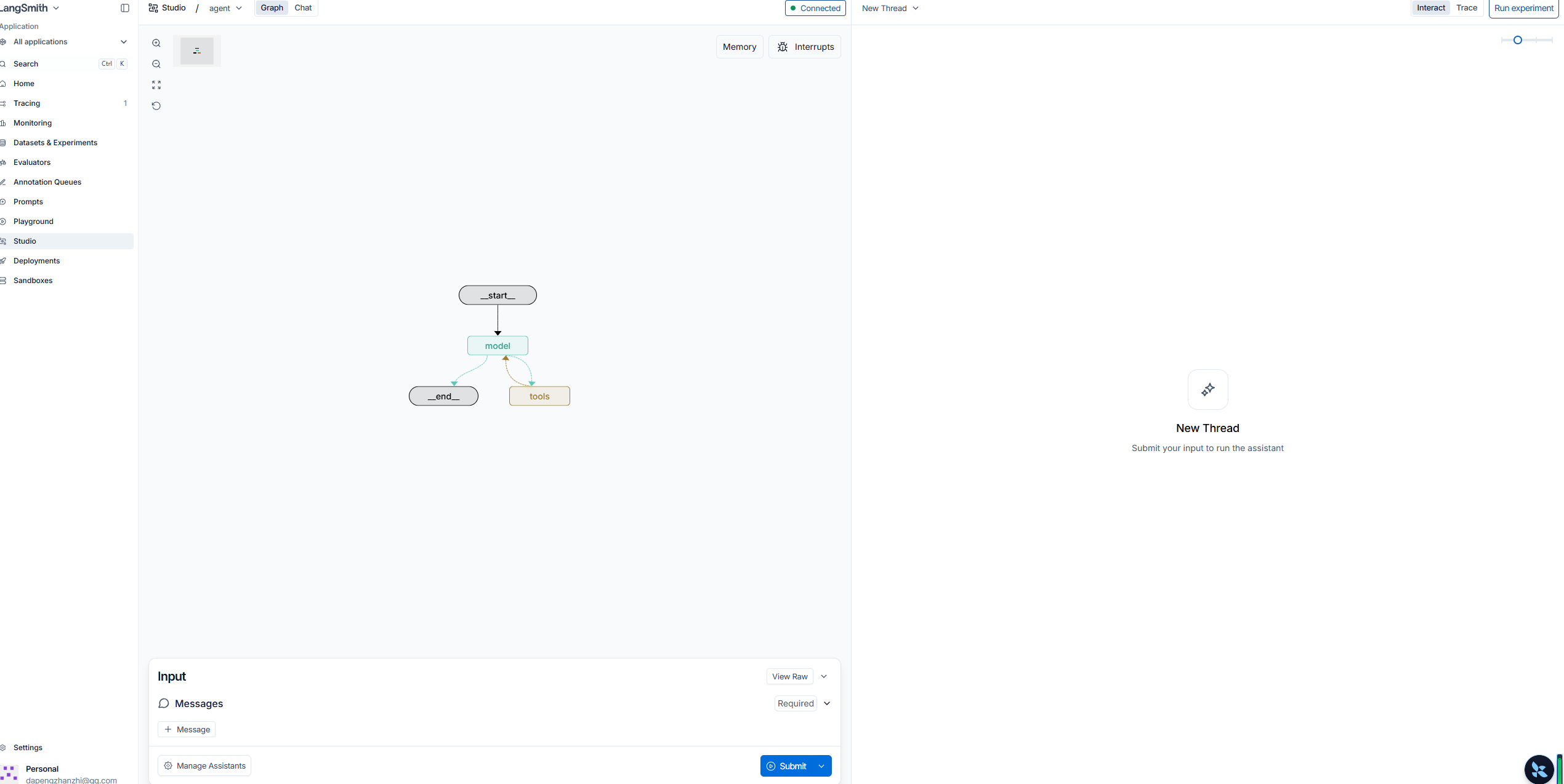The height and width of the screenshot is (784, 1564).
Task: Click the Run experiment button
Action: click(x=1523, y=8)
